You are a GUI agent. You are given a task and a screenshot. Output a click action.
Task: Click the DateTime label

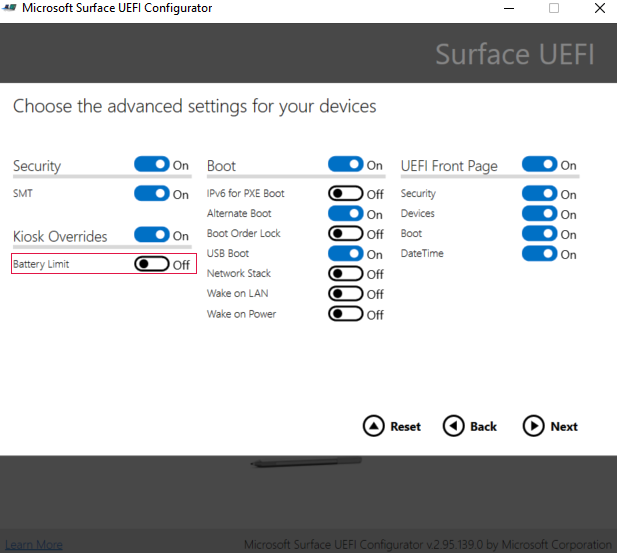click(x=422, y=253)
